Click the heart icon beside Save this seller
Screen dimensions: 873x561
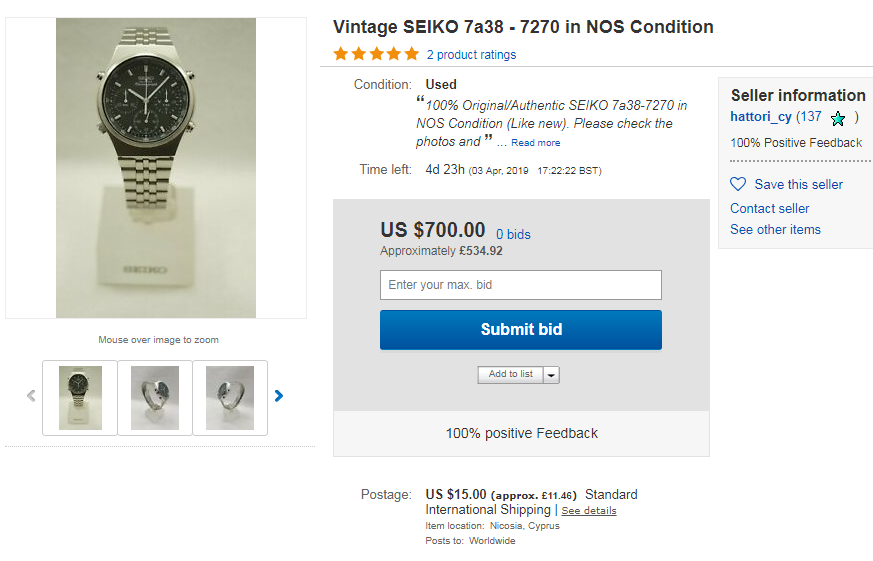click(x=738, y=184)
